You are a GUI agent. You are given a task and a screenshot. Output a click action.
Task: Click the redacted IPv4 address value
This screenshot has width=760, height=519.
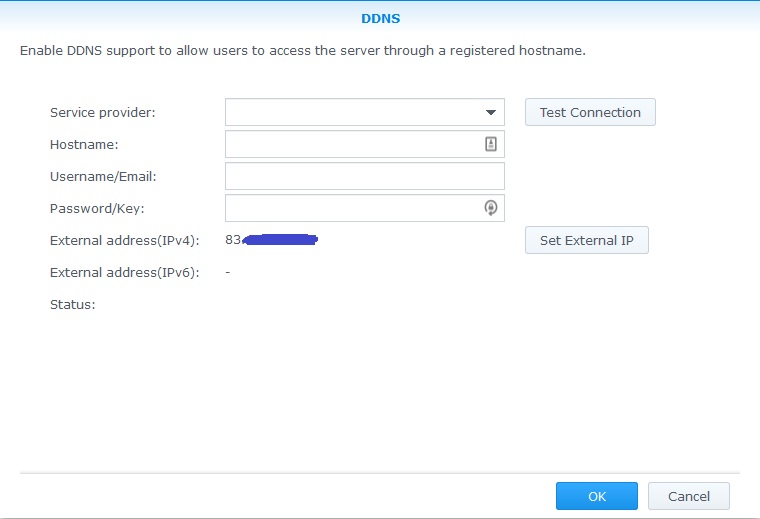tap(272, 240)
